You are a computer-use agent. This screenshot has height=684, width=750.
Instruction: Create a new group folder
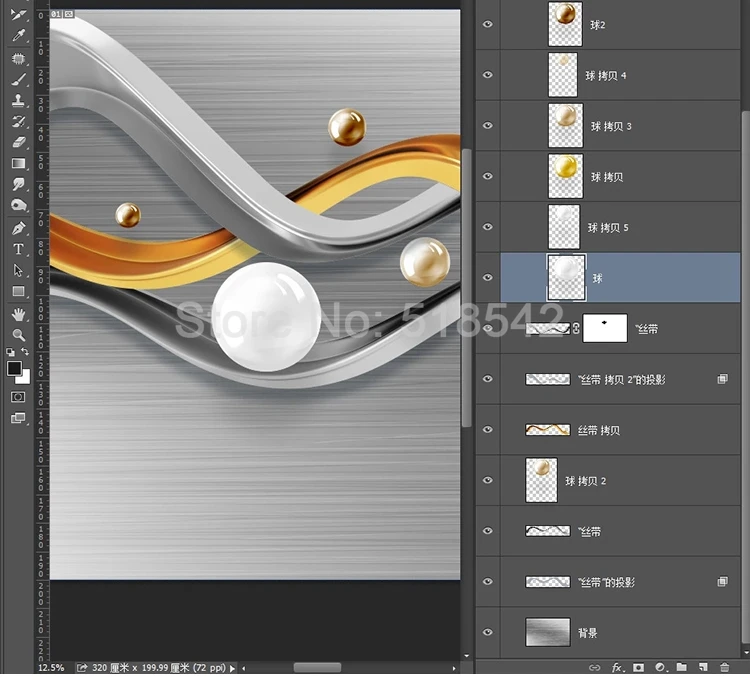[x=682, y=667]
